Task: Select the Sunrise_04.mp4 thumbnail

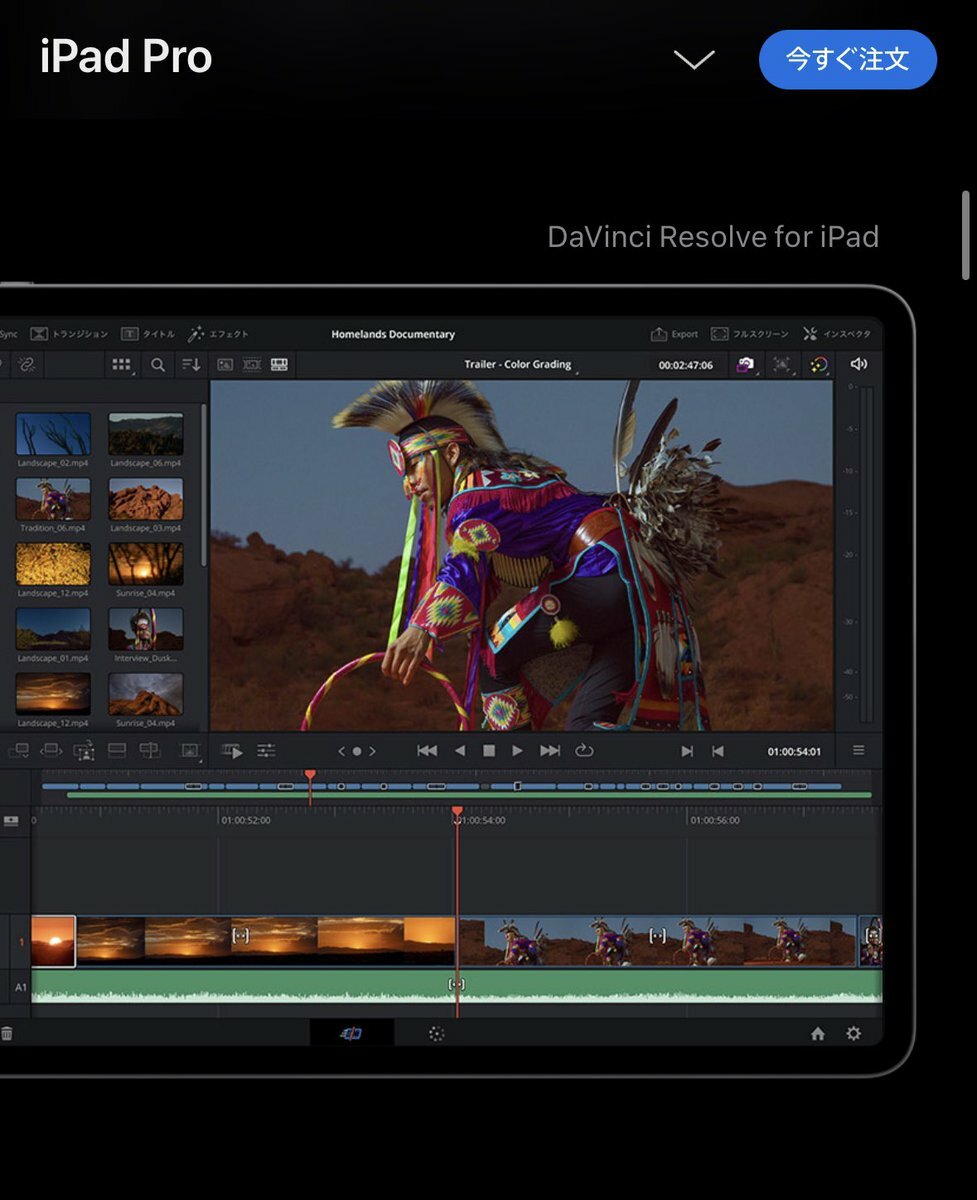Action: point(146,564)
